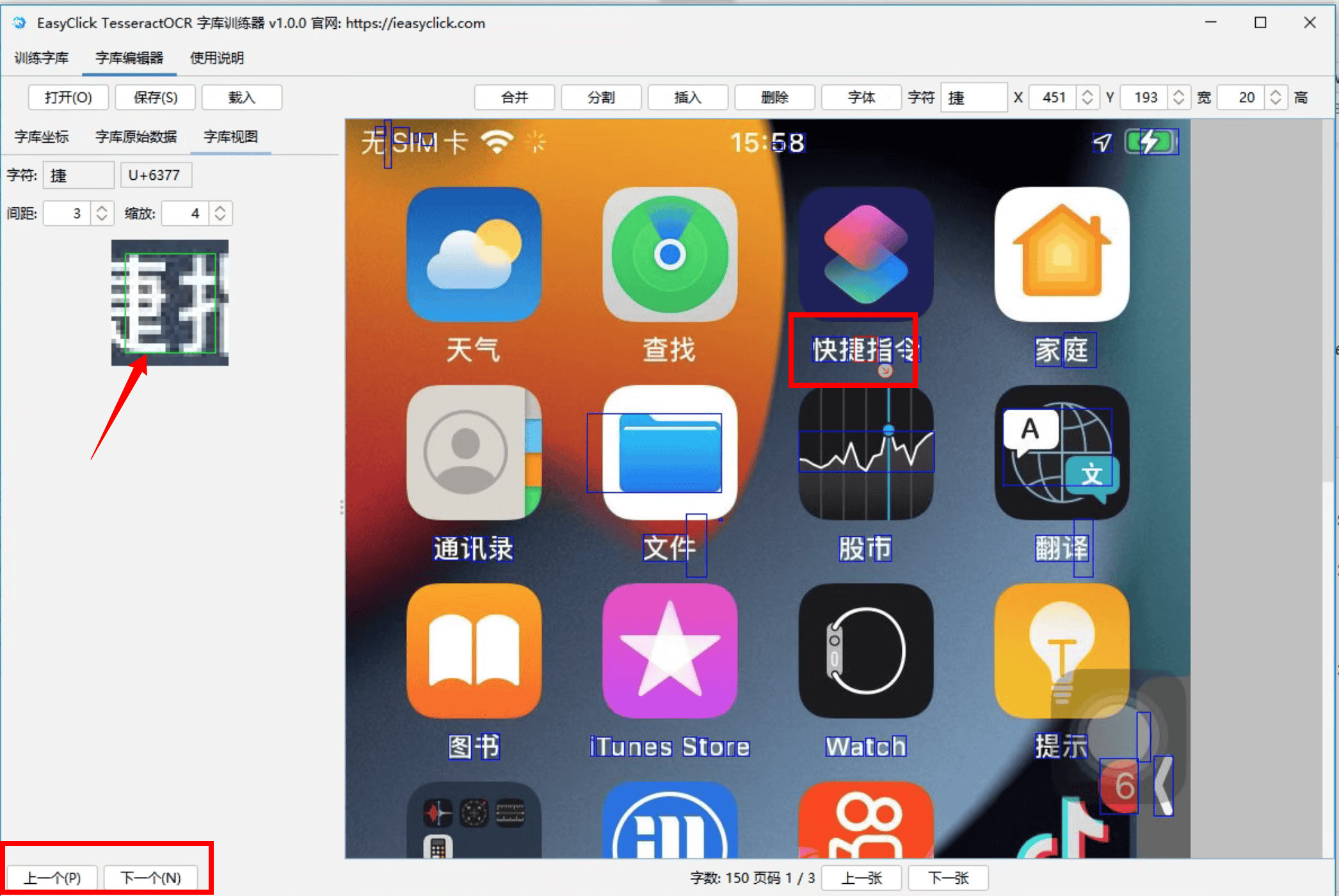The height and width of the screenshot is (896, 1339).
Task: Click the 家庭 label in the image
Action: [x=1062, y=350]
